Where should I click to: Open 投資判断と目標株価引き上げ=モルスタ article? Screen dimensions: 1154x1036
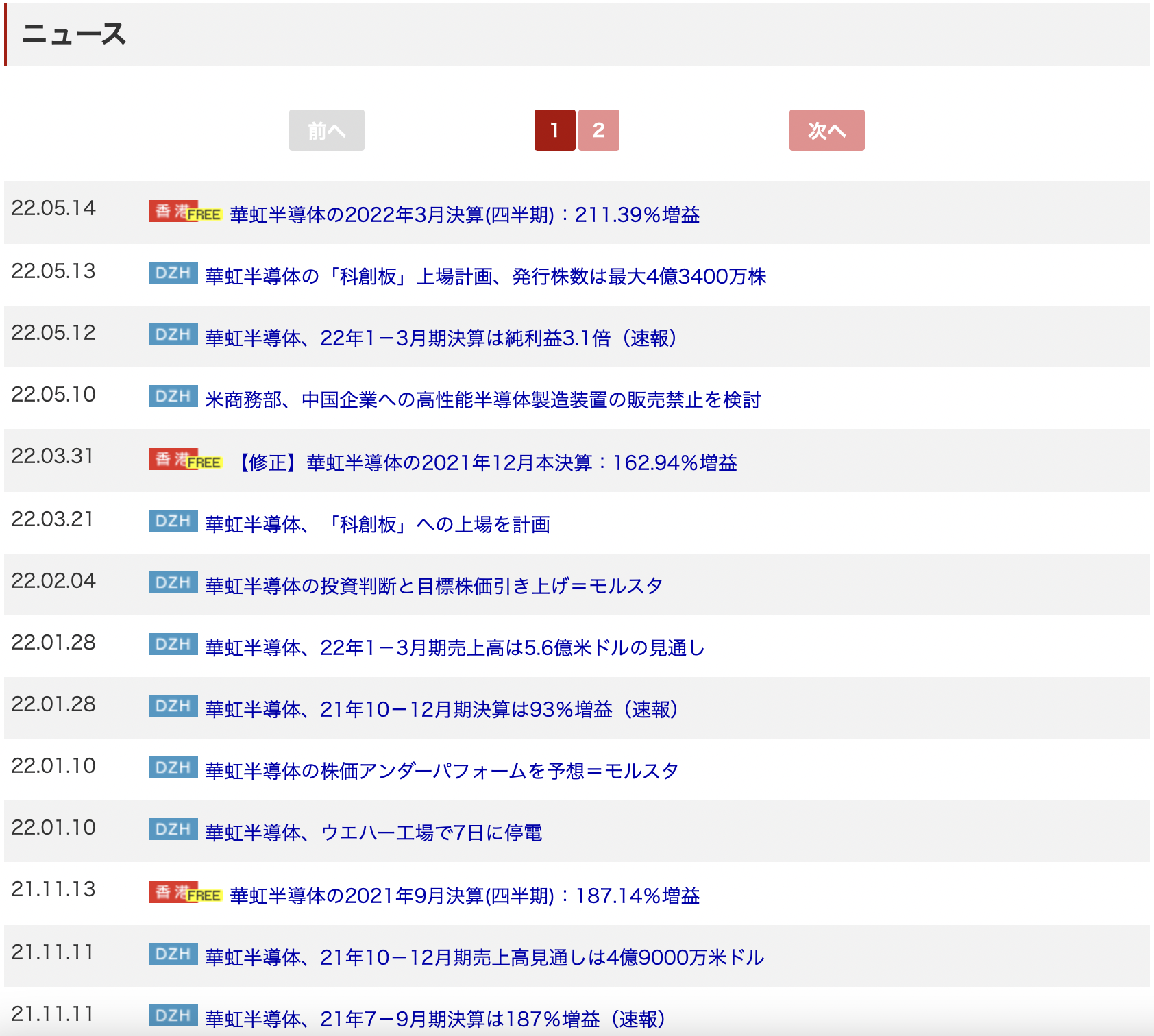coord(434,586)
